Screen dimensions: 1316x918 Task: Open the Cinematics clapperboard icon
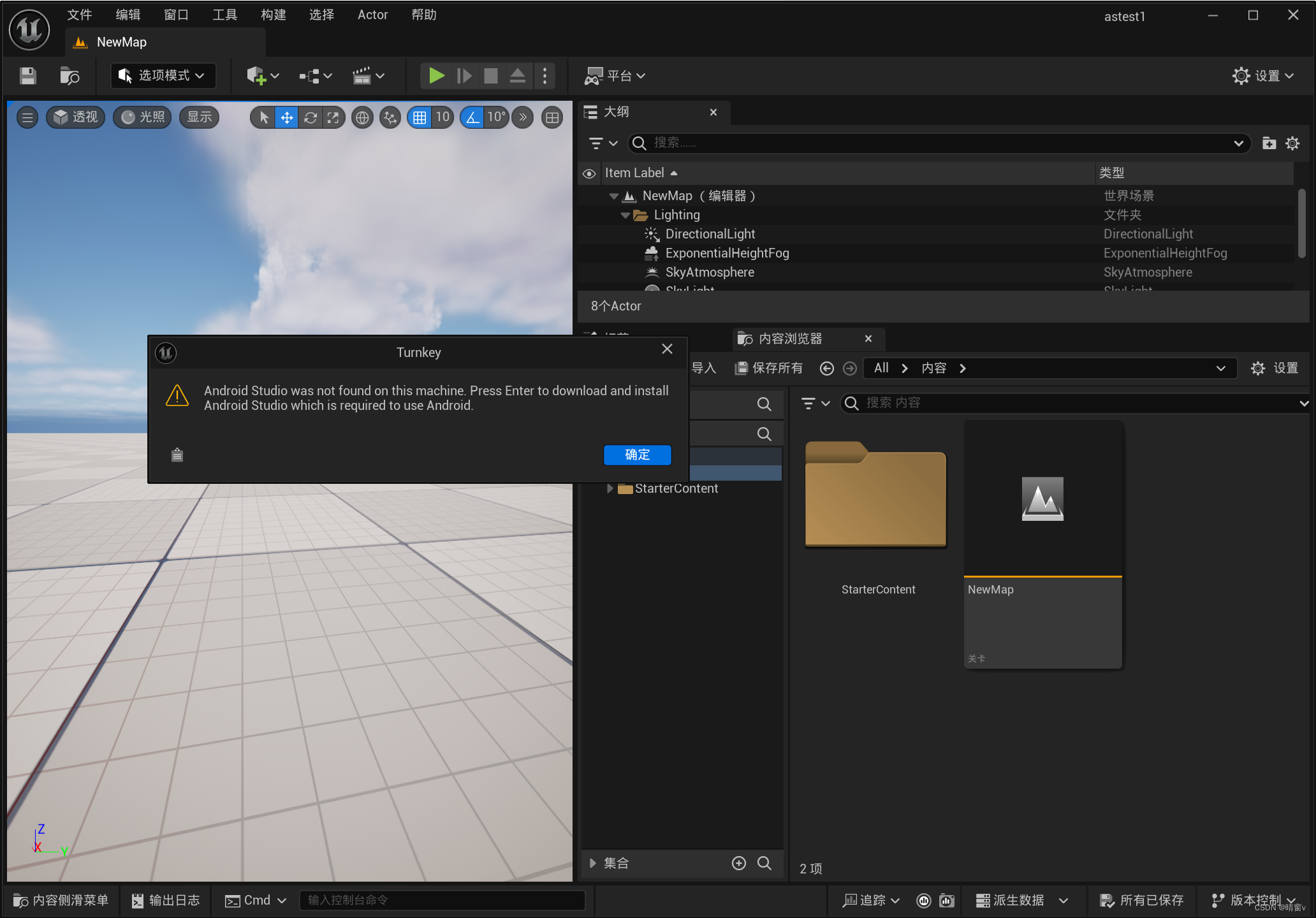point(363,75)
